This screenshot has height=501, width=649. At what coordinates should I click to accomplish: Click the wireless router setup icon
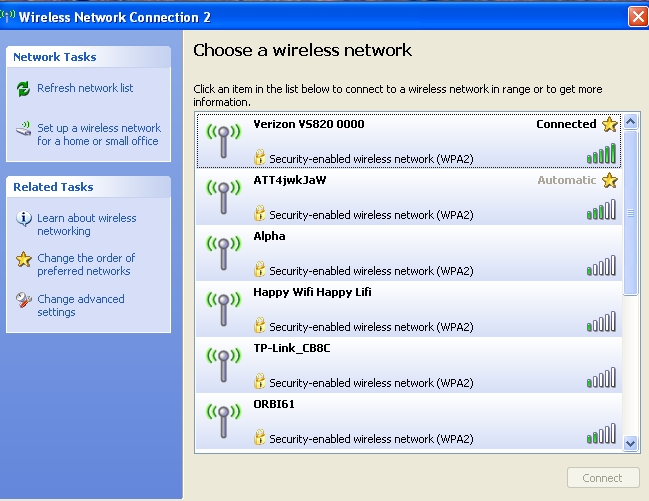[24, 129]
